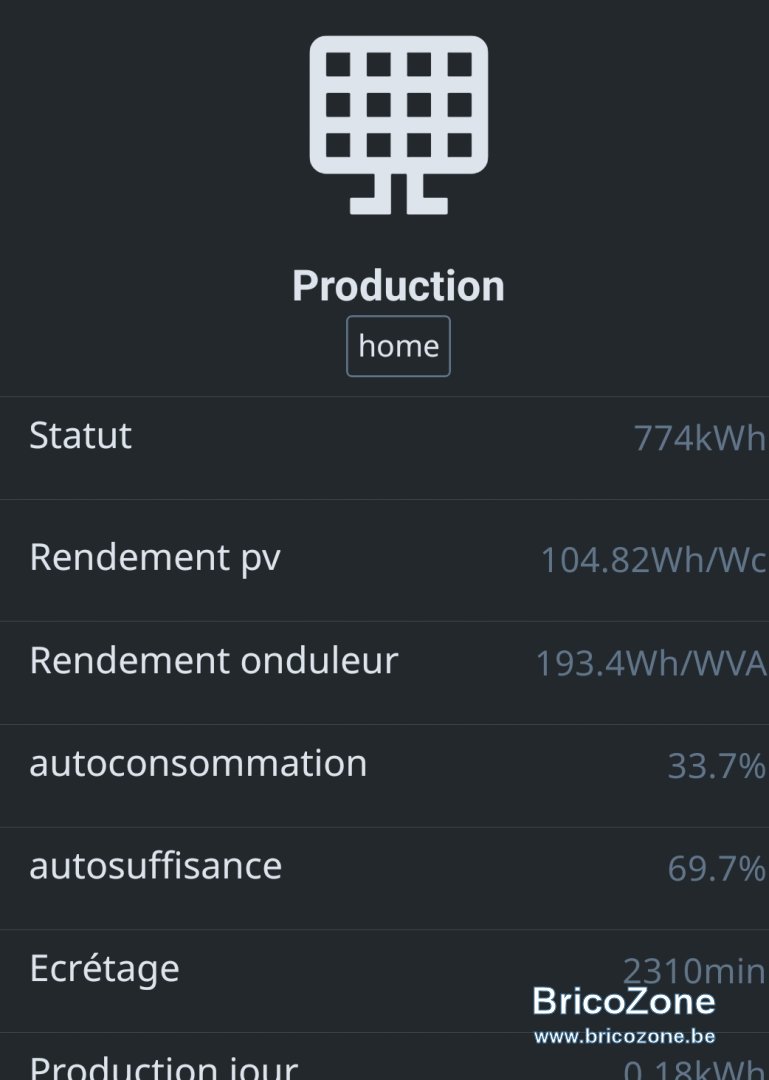Click the 104.82Wh/Wc value

coord(653,559)
